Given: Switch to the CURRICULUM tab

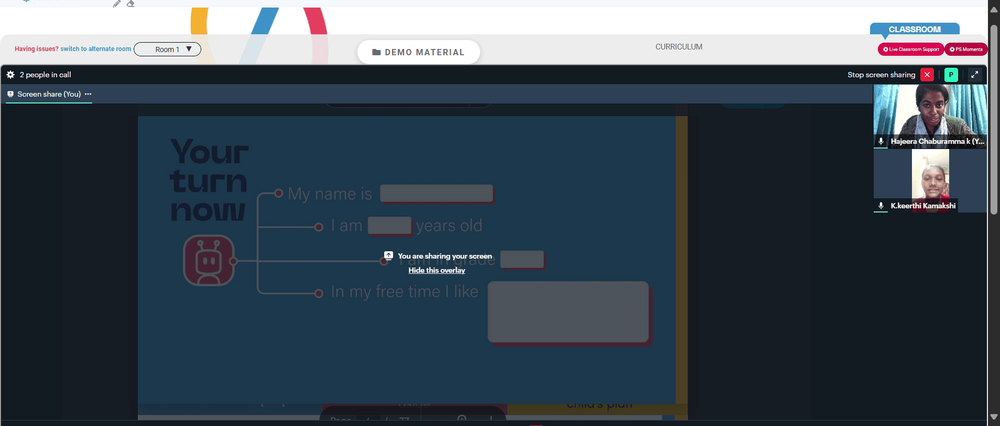Looking at the screenshot, I should [679, 47].
